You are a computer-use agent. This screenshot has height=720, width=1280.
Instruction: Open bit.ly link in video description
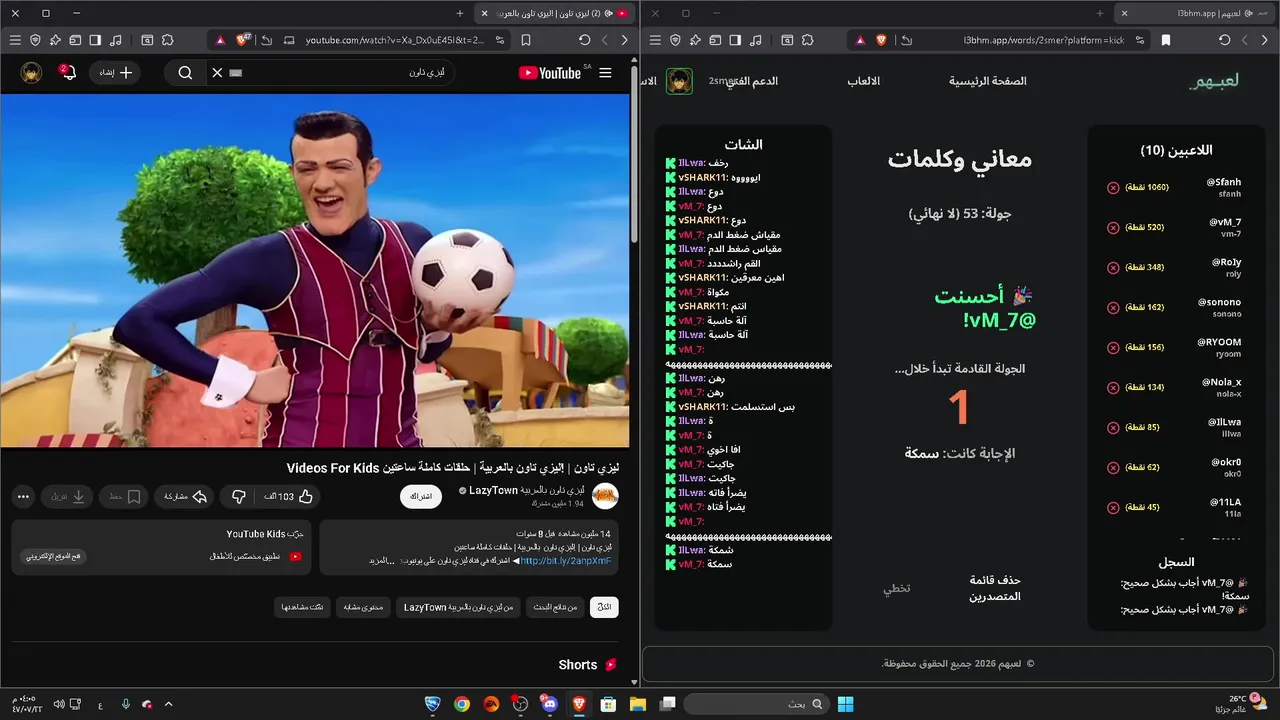(x=565, y=561)
